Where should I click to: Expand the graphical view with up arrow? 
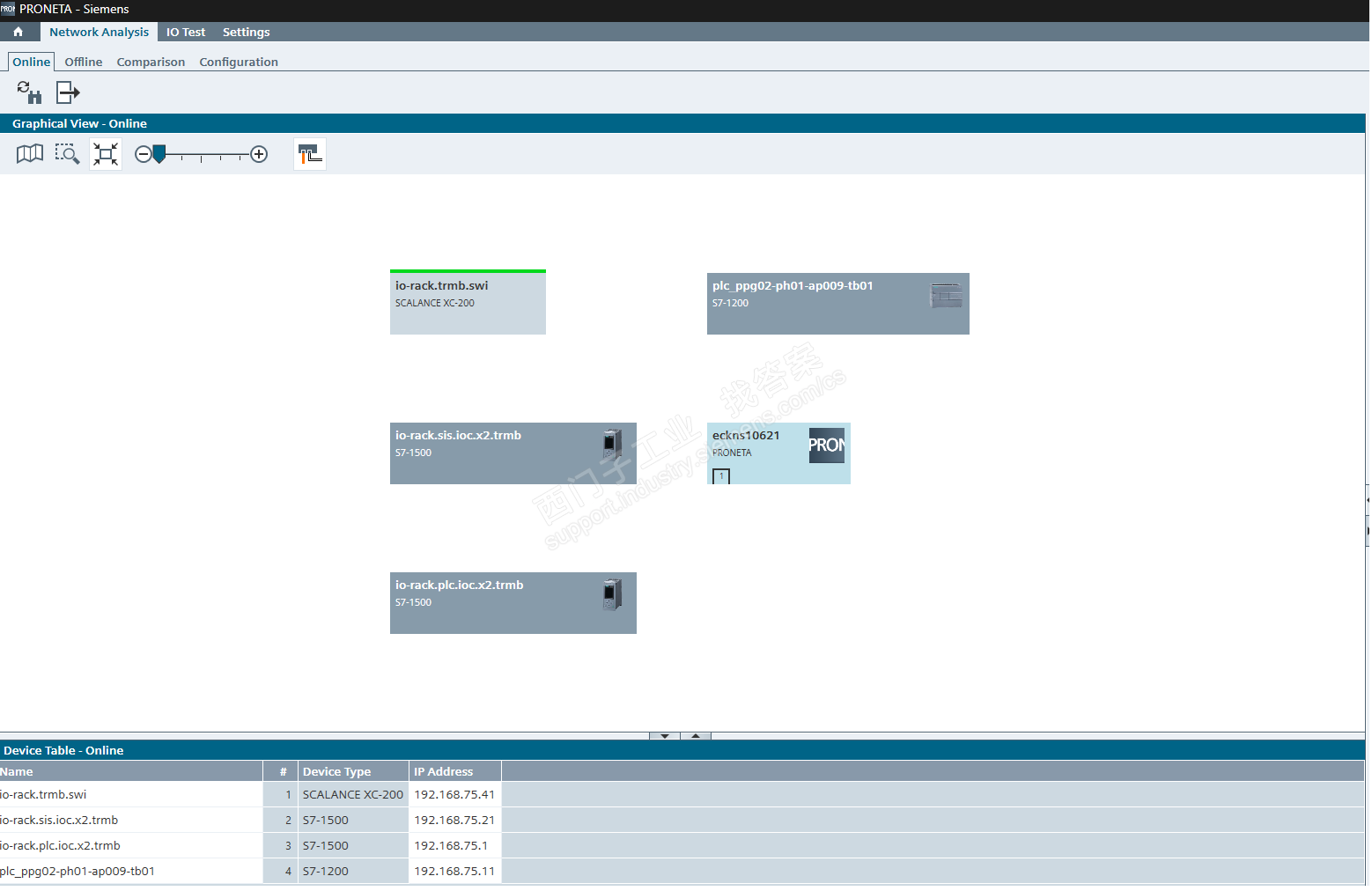[x=696, y=735]
